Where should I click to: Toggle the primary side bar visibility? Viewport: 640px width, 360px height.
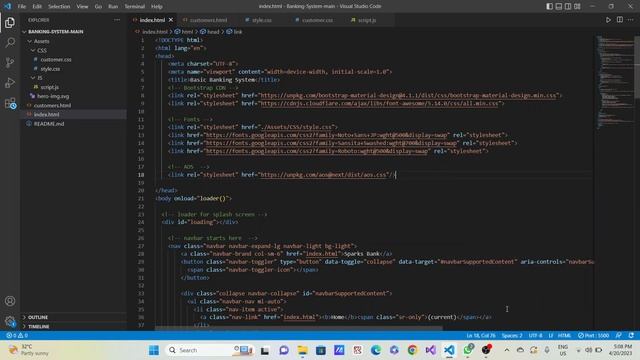(x=549, y=6)
